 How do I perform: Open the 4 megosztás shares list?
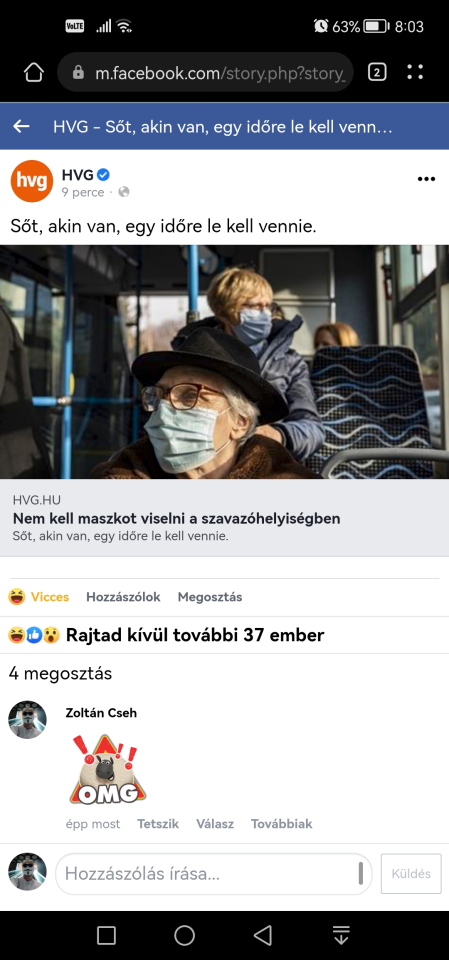pos(60,673)
